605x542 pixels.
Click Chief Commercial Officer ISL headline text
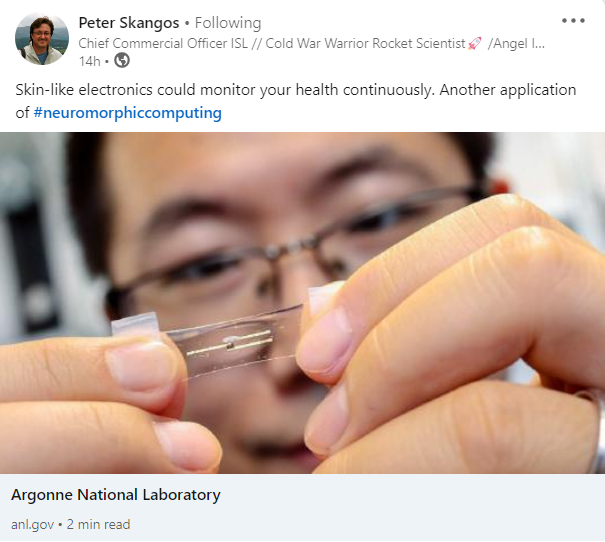pyautogui.click(x=163, y=43)
